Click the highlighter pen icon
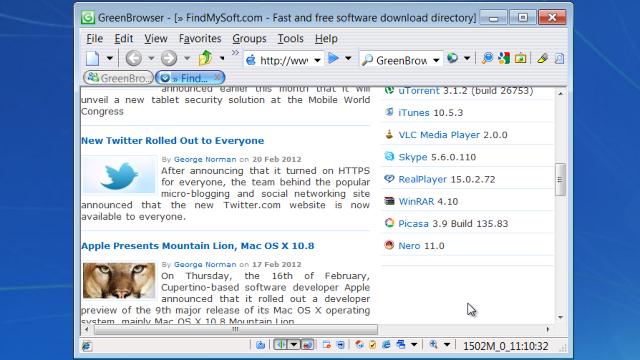The height and width of the screenshot is (360, 640). [x=542, y=58]
